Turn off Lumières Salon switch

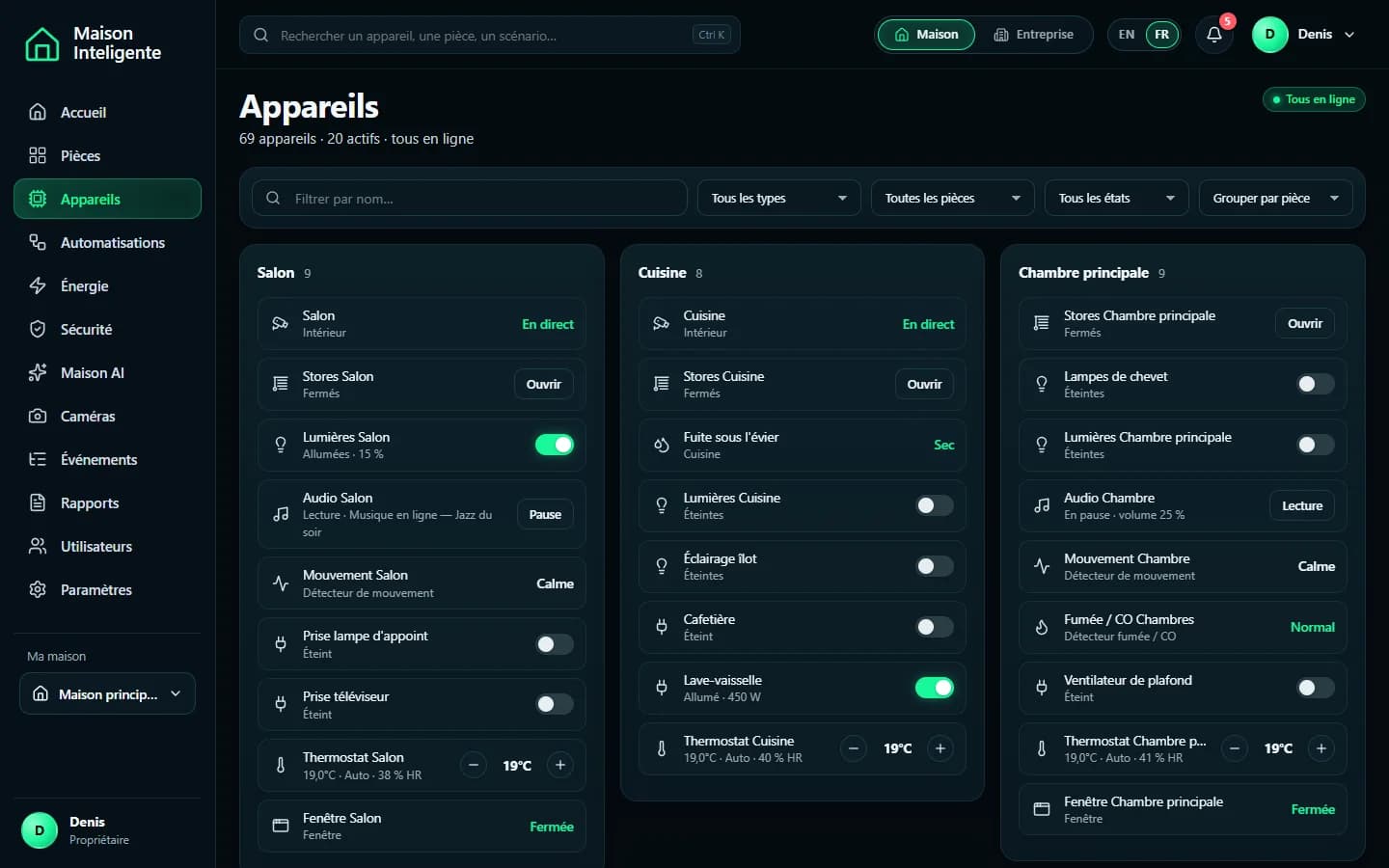coord(555,445)
